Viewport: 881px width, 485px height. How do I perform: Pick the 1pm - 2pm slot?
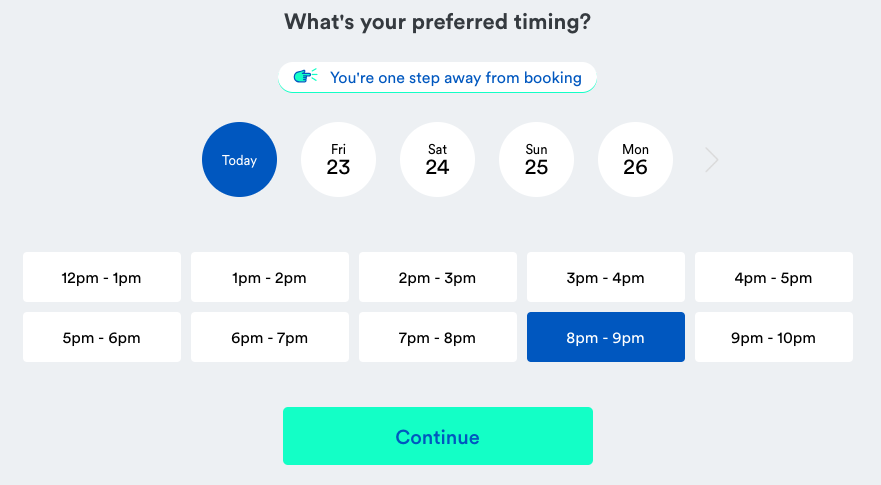coord(270,277)
